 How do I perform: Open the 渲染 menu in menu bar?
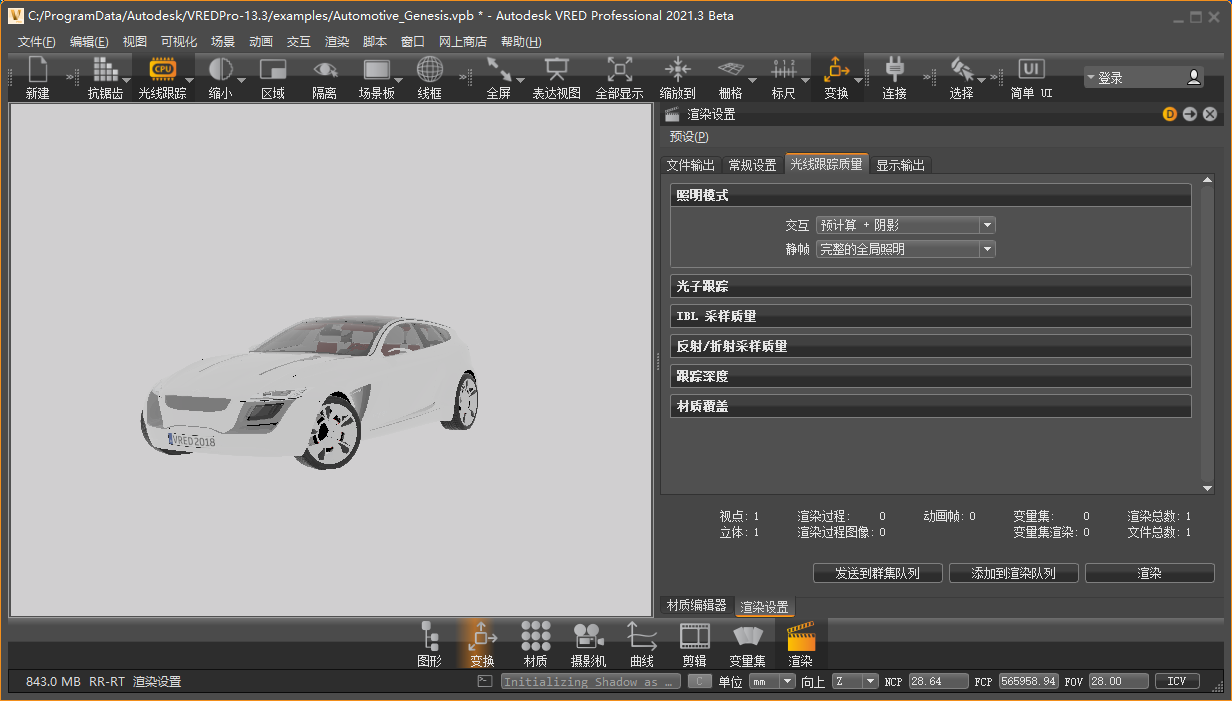337,42
